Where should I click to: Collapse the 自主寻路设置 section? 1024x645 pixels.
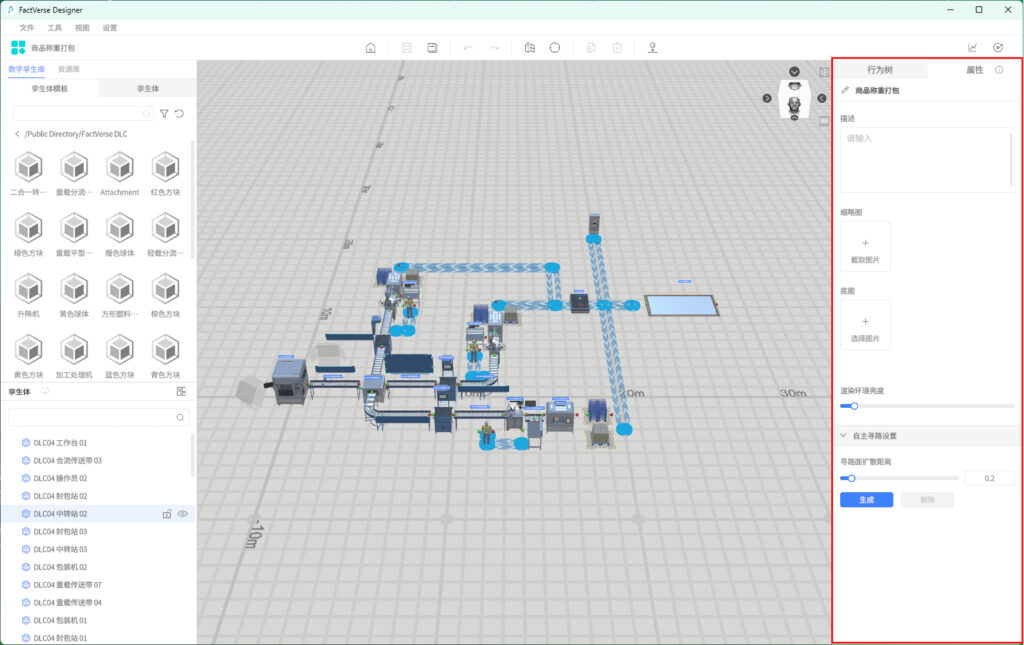point(844,435)
